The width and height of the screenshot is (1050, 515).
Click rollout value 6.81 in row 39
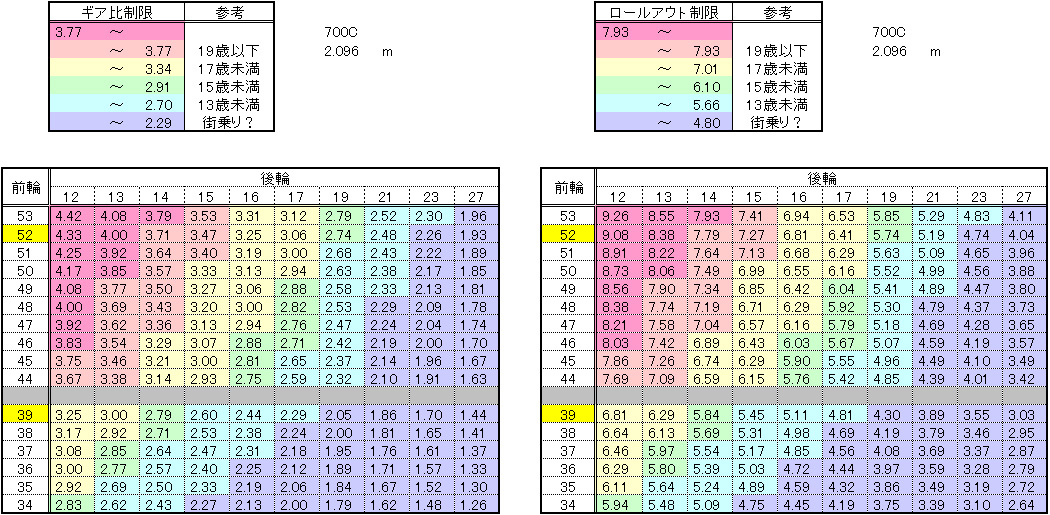click(x=619, y=415)
